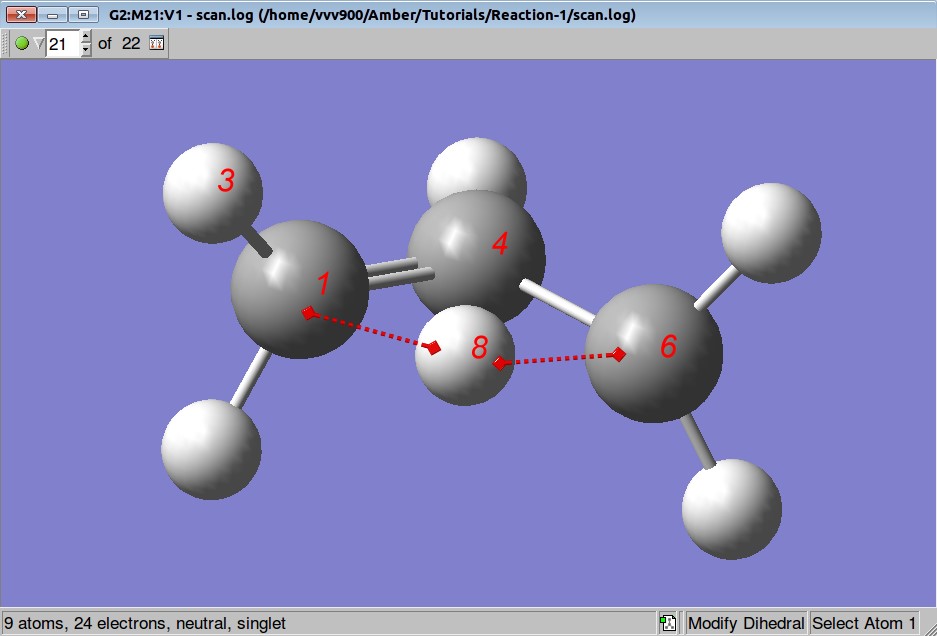
Task: Close the scan.log window
Action: point(21,14)
